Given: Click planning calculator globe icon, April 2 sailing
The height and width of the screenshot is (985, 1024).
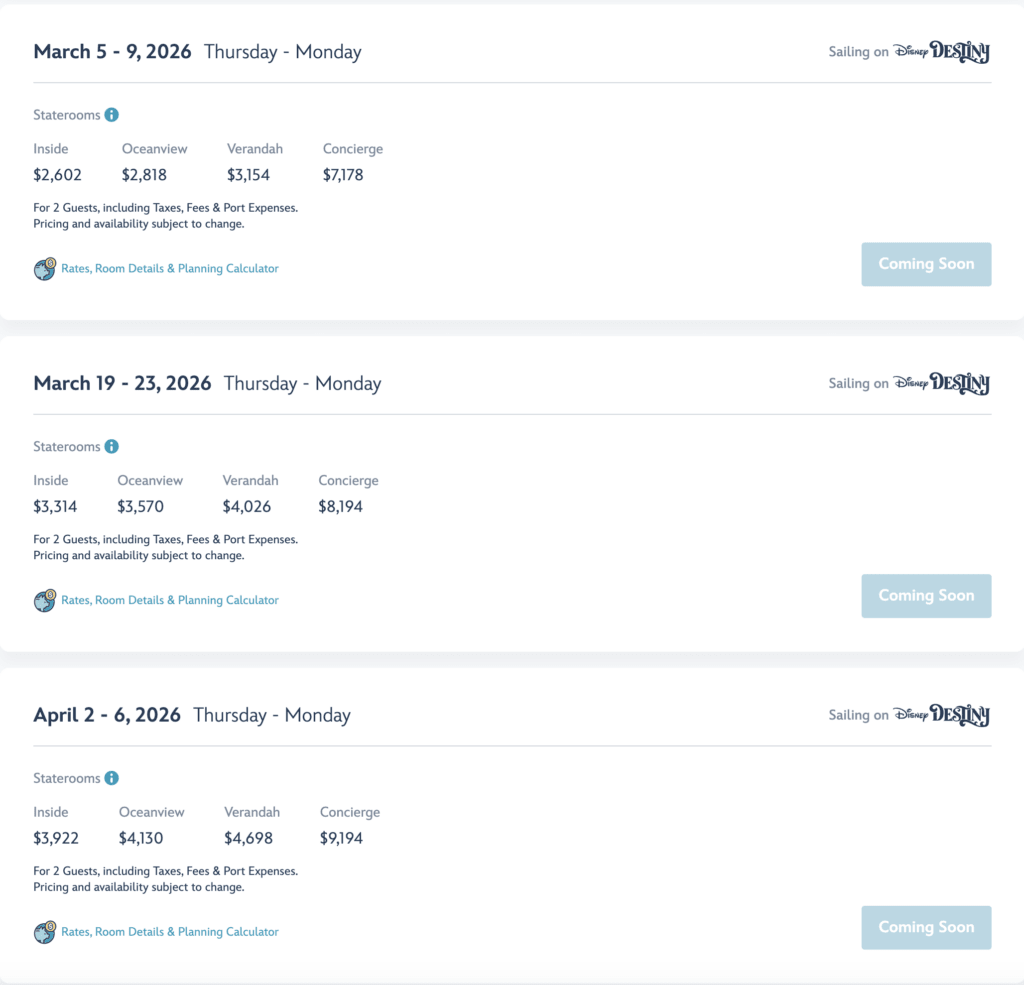Looking at the screenshot, I should click(44, 932).
